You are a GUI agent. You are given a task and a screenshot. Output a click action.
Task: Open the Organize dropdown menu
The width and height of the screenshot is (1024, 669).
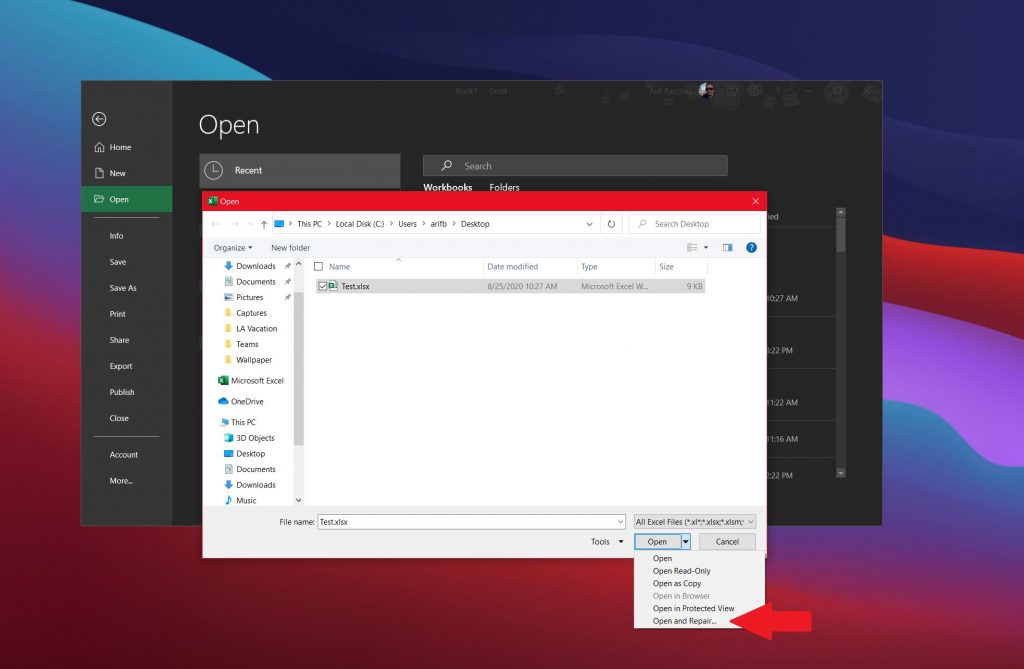(232, 248)
